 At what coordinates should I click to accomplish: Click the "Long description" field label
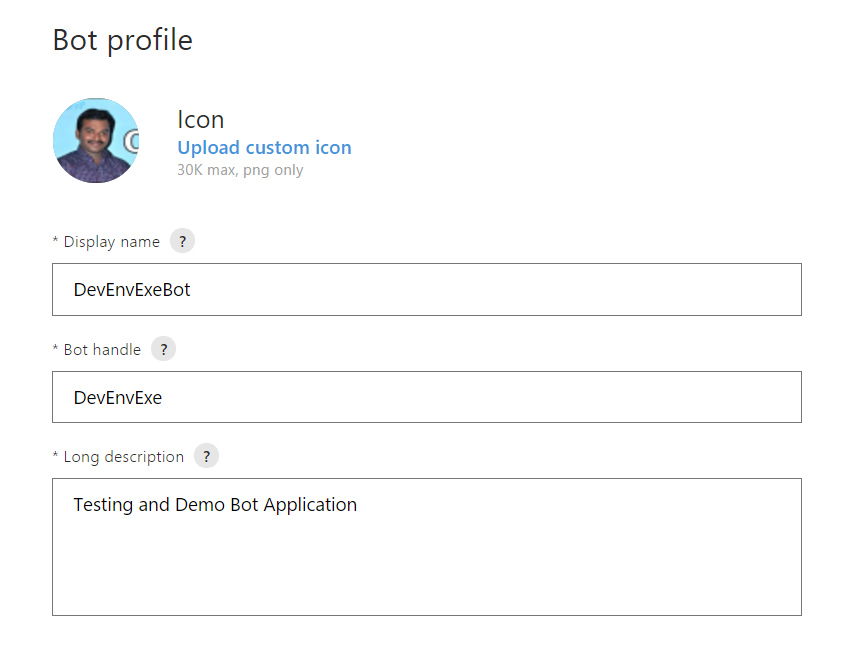(123, 457)
